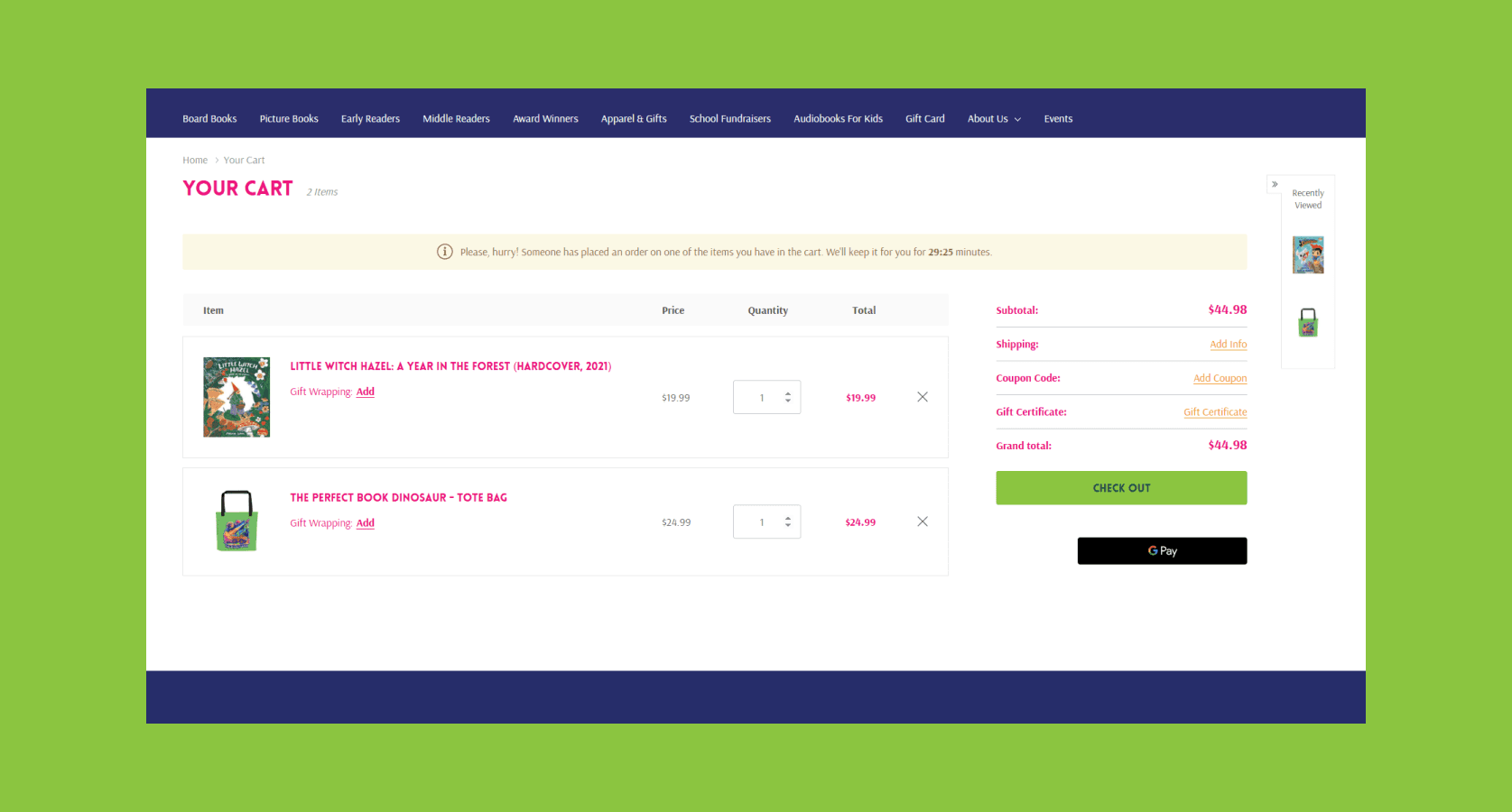
Task: Remove the Dinosaur Tote Bag from cart
Action: pyautogui.click(x=923, y=521)
